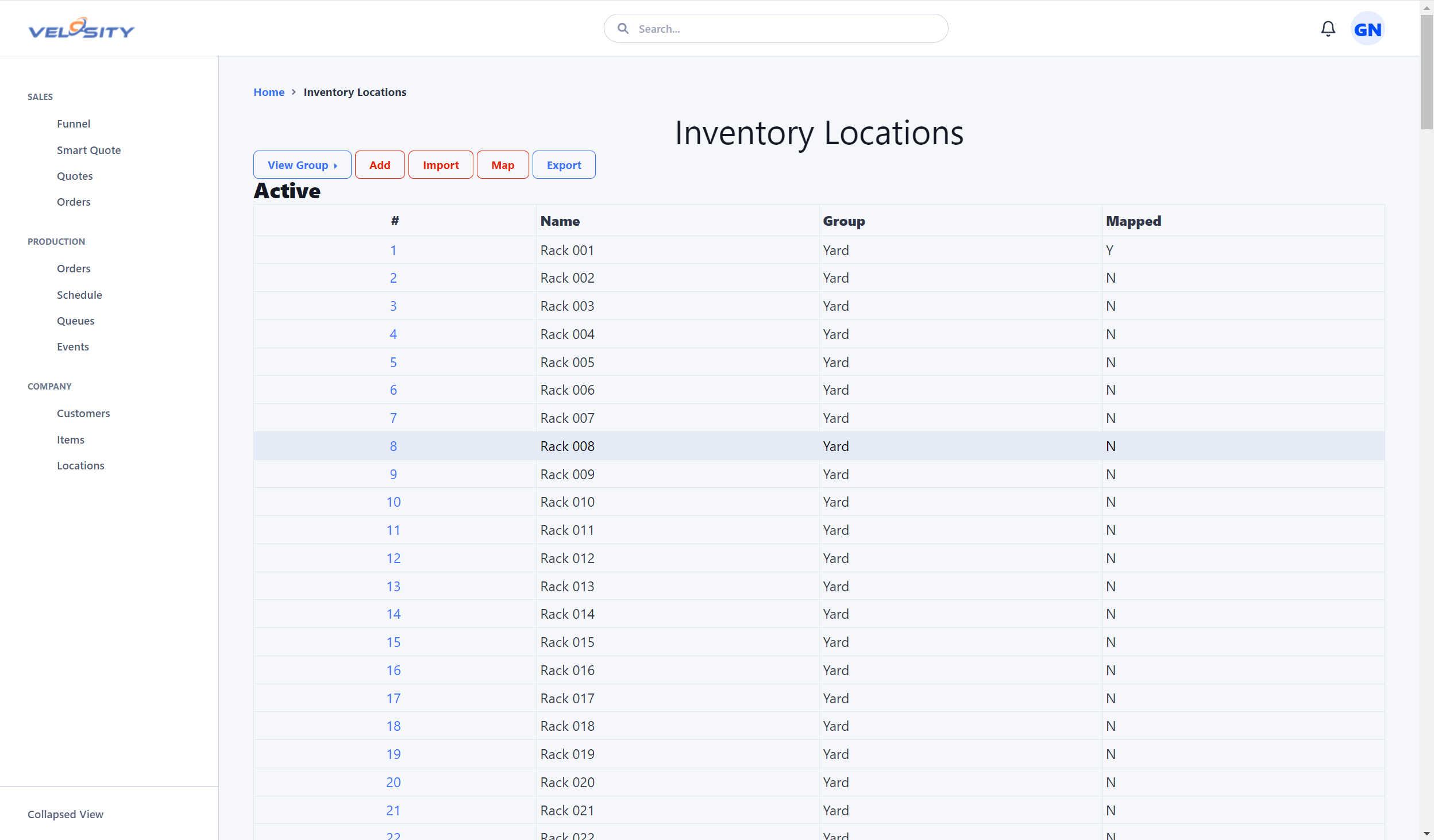The image size is (1434, 840).
Task: Open location number 21 link
Action: [x=393, y=810]
